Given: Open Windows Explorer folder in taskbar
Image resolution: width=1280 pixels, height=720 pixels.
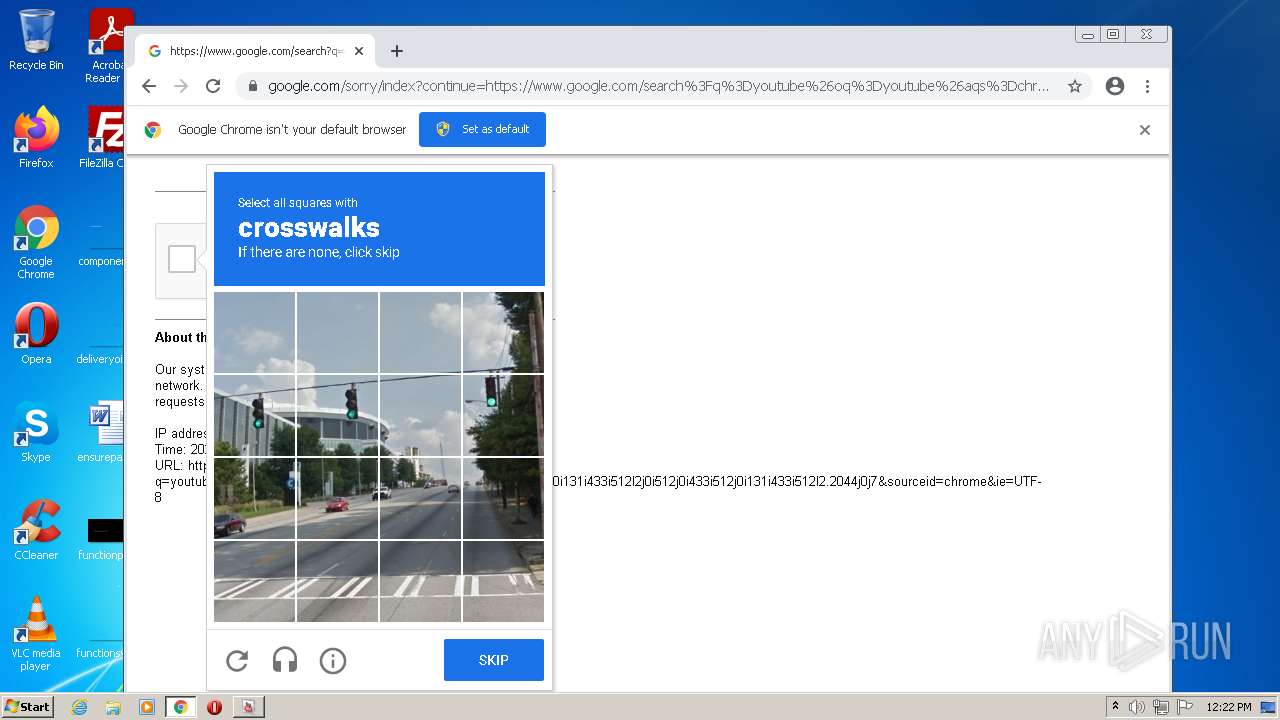Looking at the screenshot, I should (x=113, y=707).
